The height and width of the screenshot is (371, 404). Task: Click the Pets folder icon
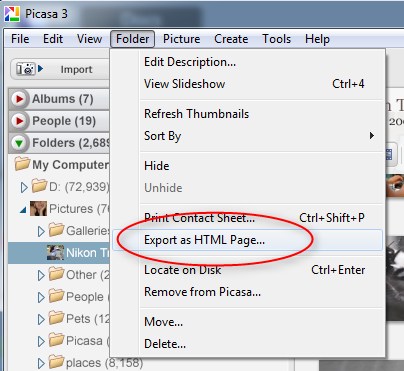point(56,318)
